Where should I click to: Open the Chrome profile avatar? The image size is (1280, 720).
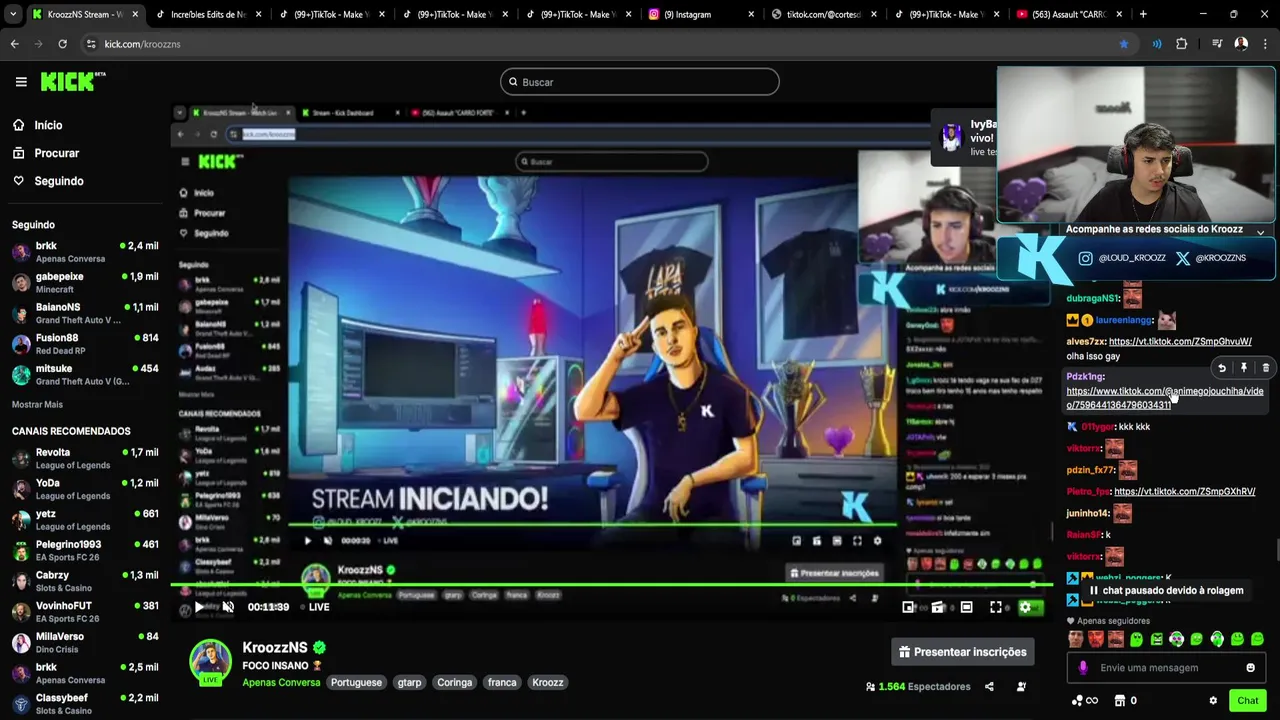1241,44
